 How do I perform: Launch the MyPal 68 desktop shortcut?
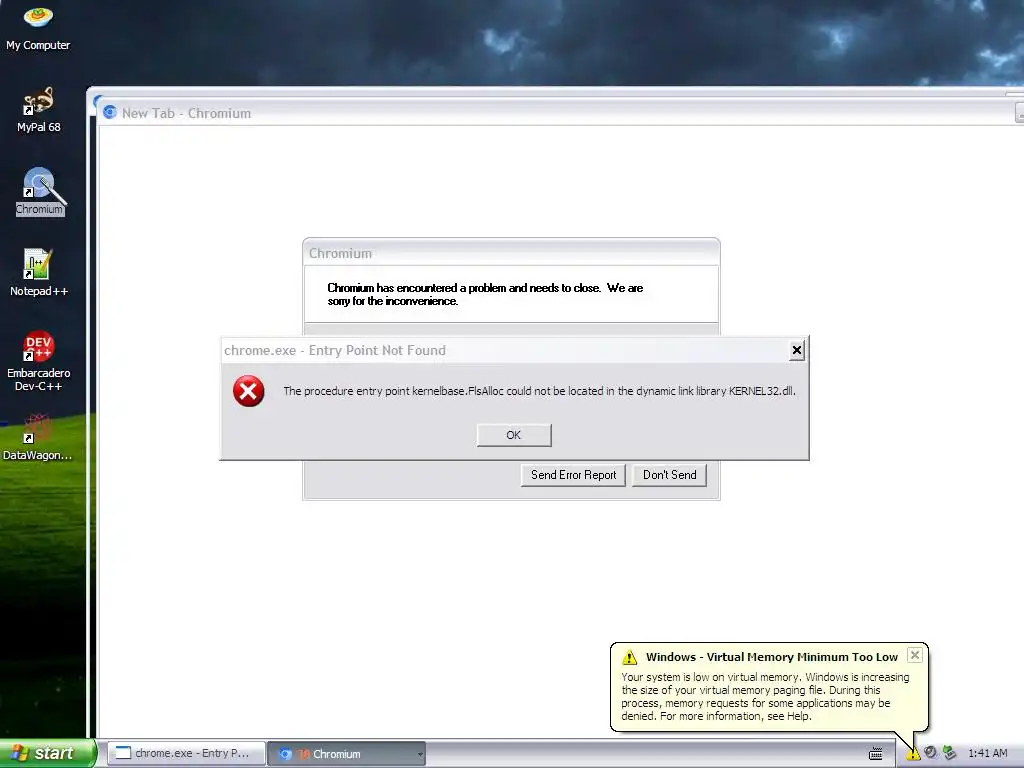click(x=38, y=109)
